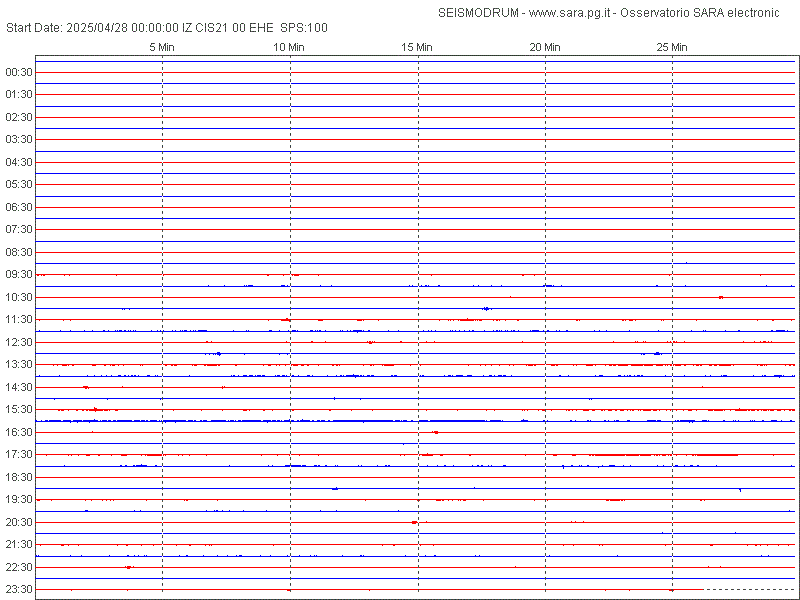Click the 01:30 row time label
800x600 pixels.
tap(19, 94)
